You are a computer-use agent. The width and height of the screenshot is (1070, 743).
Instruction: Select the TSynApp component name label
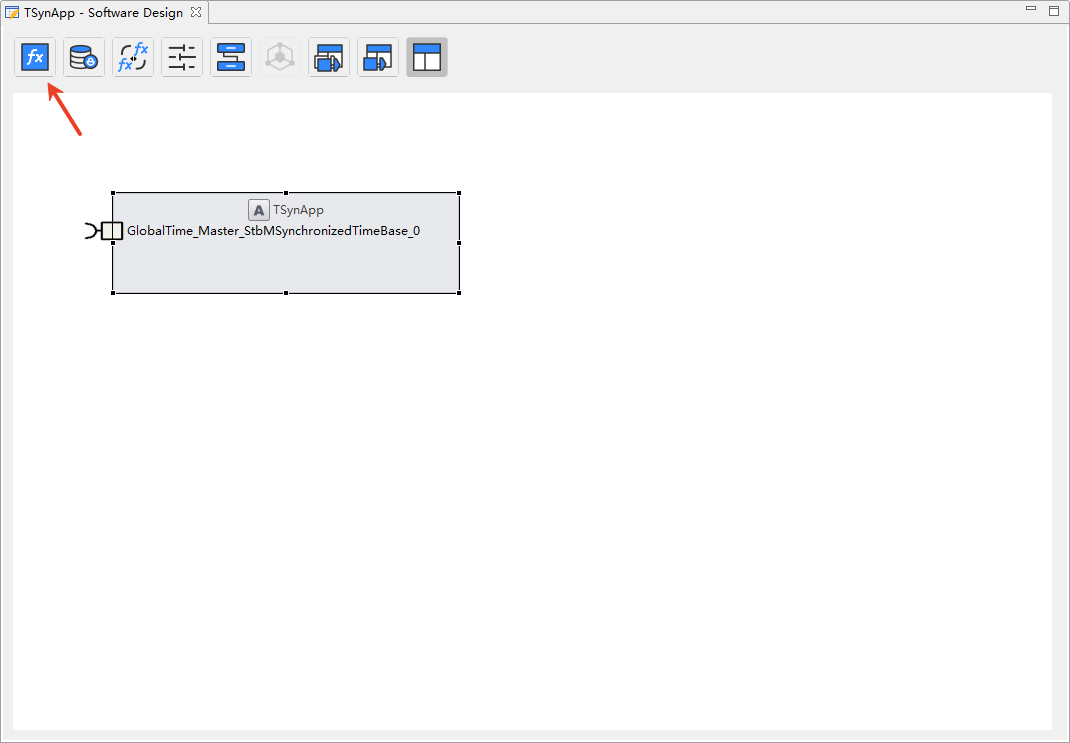(x=298, y=210)
